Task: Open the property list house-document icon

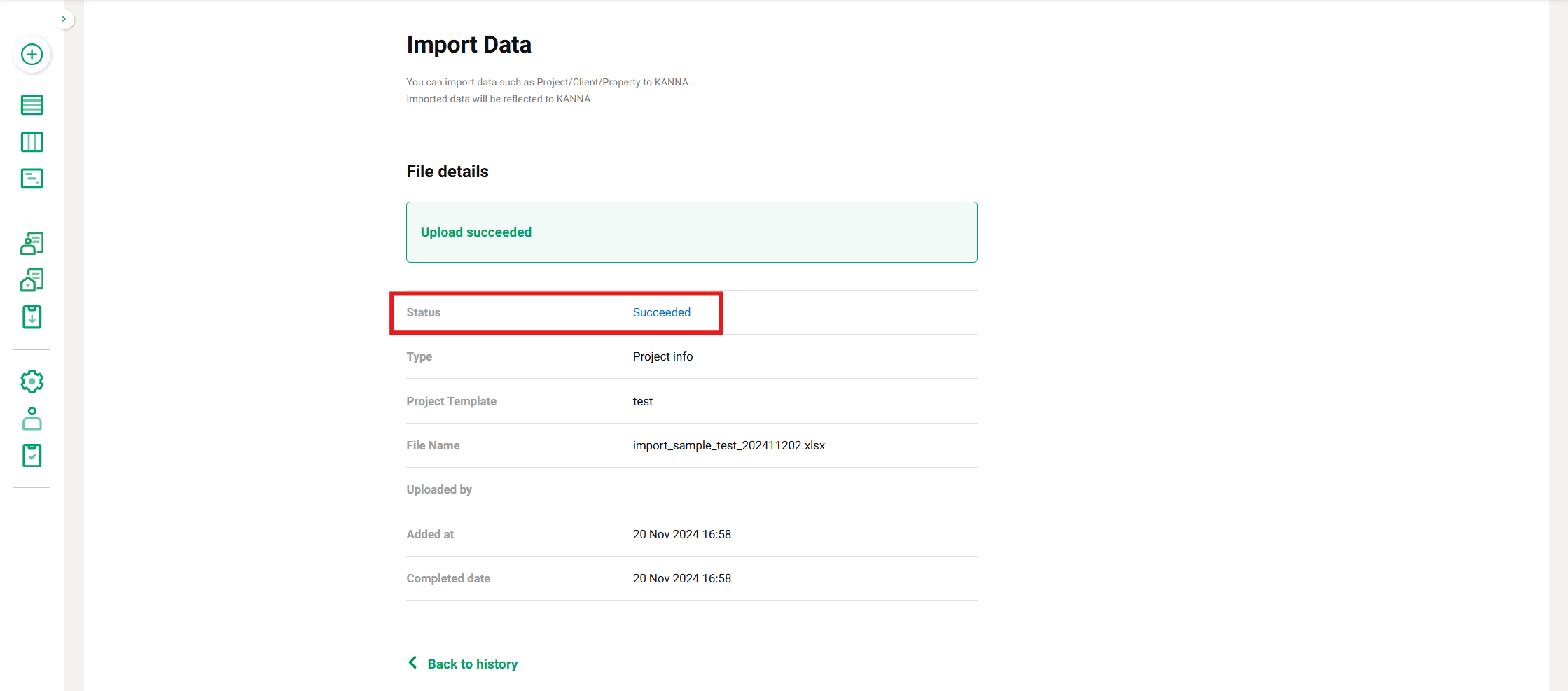Action: pyautogui.click(x=32, y=280)
